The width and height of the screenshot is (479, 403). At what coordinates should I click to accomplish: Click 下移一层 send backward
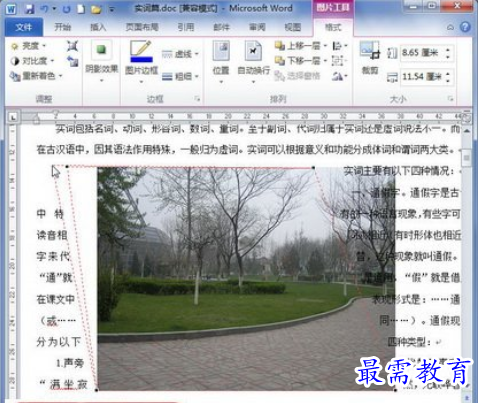point(298,60)
